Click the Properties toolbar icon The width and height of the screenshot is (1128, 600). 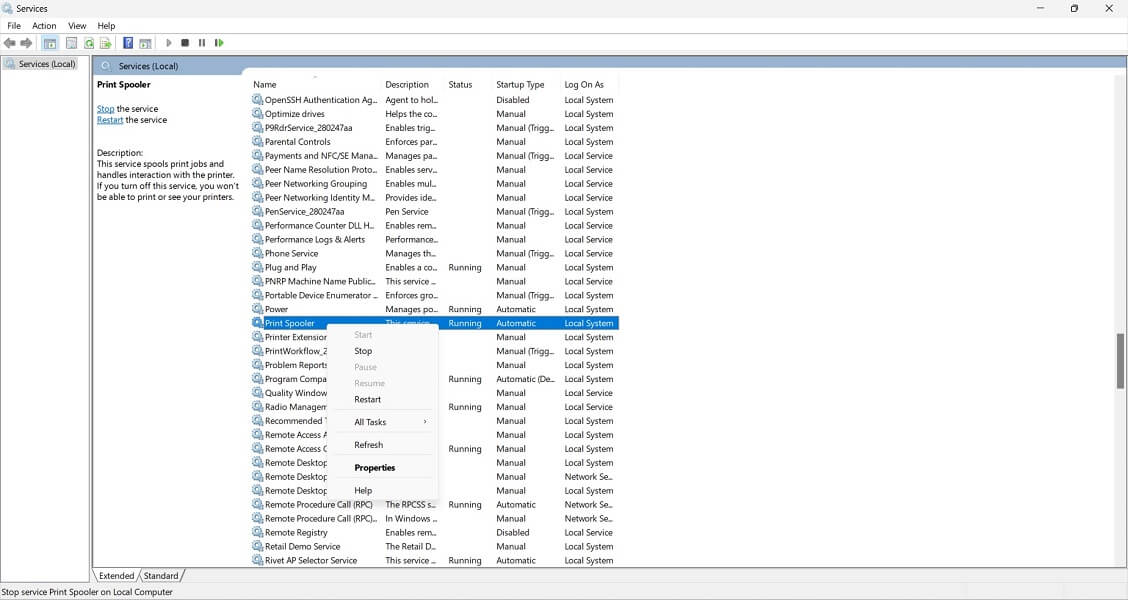(x=71, y=42)
